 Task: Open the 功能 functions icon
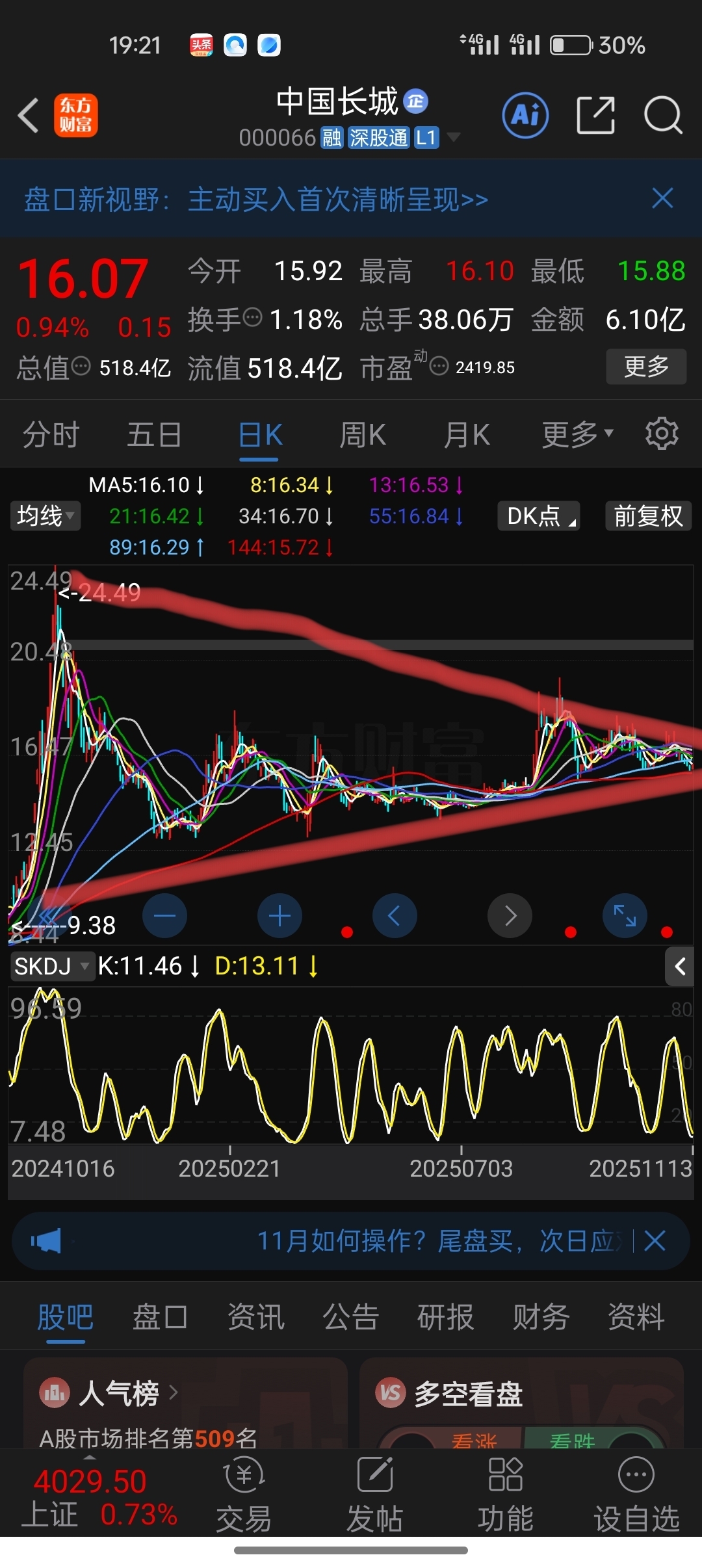[x=505, y=1495]
